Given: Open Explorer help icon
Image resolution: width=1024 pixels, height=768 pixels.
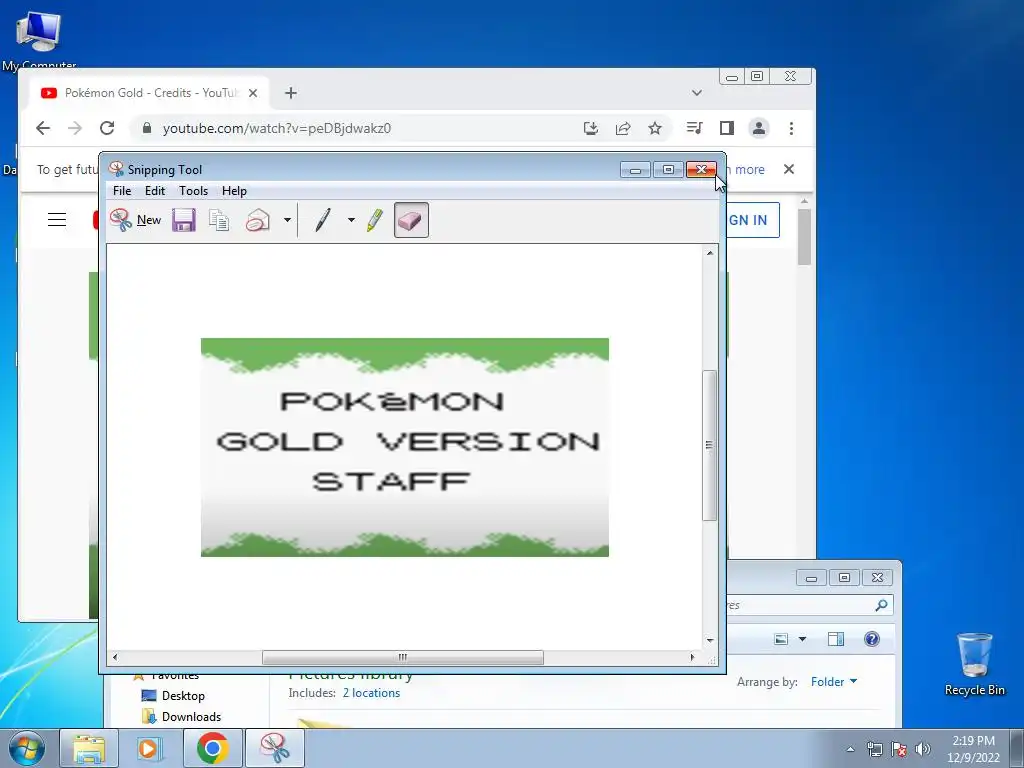Looking at the screenshot, I should pyautogui.click(x=872, y=639).
